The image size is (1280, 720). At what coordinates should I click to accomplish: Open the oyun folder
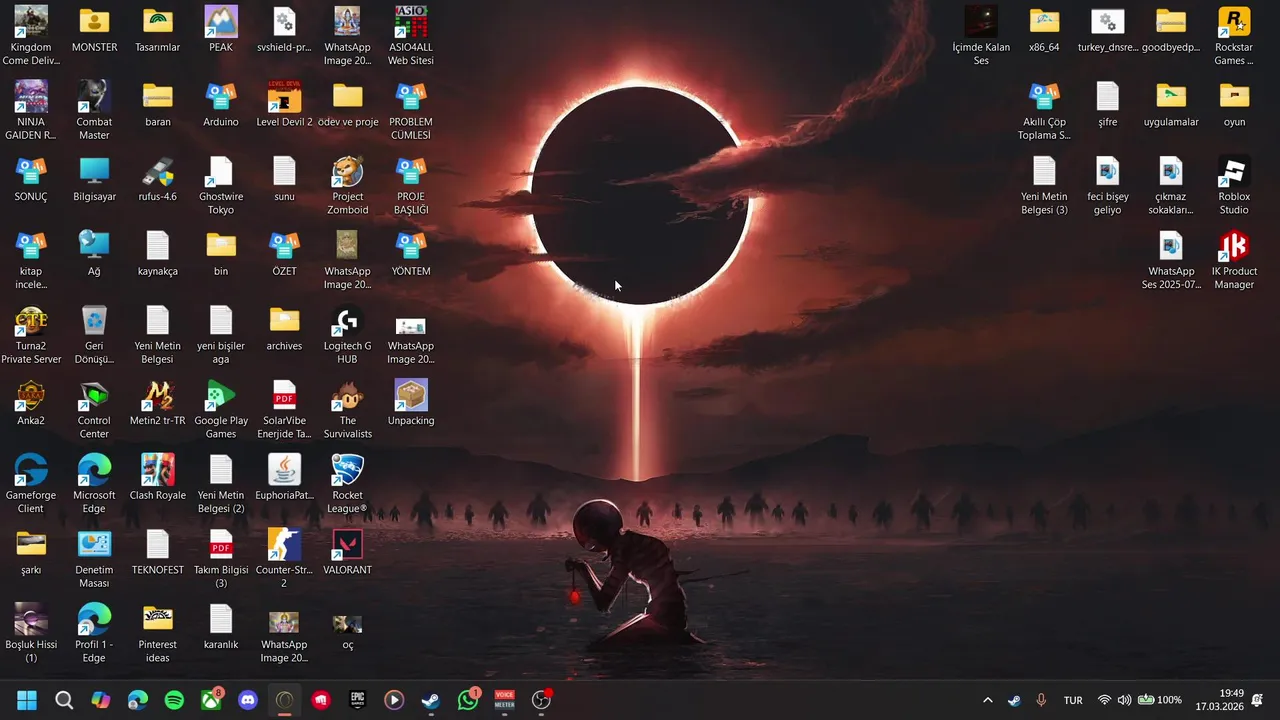tap(1234, 105)
